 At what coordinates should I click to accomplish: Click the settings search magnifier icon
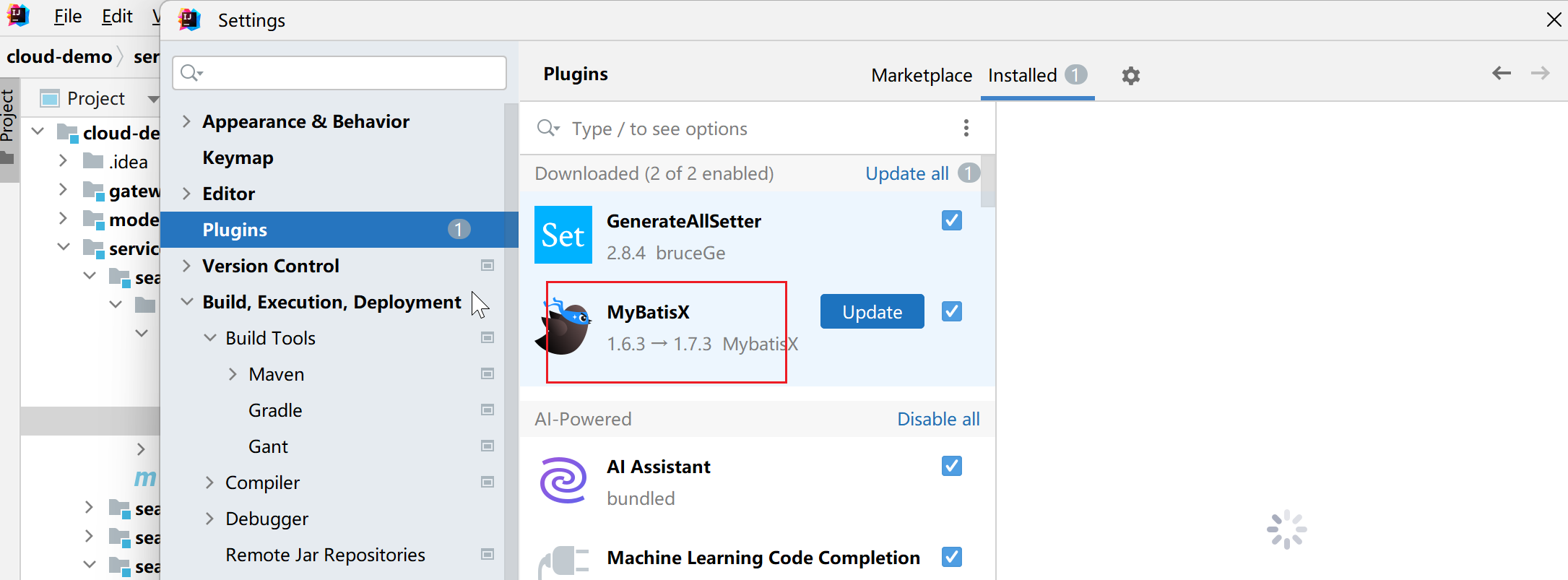(191, 73)
